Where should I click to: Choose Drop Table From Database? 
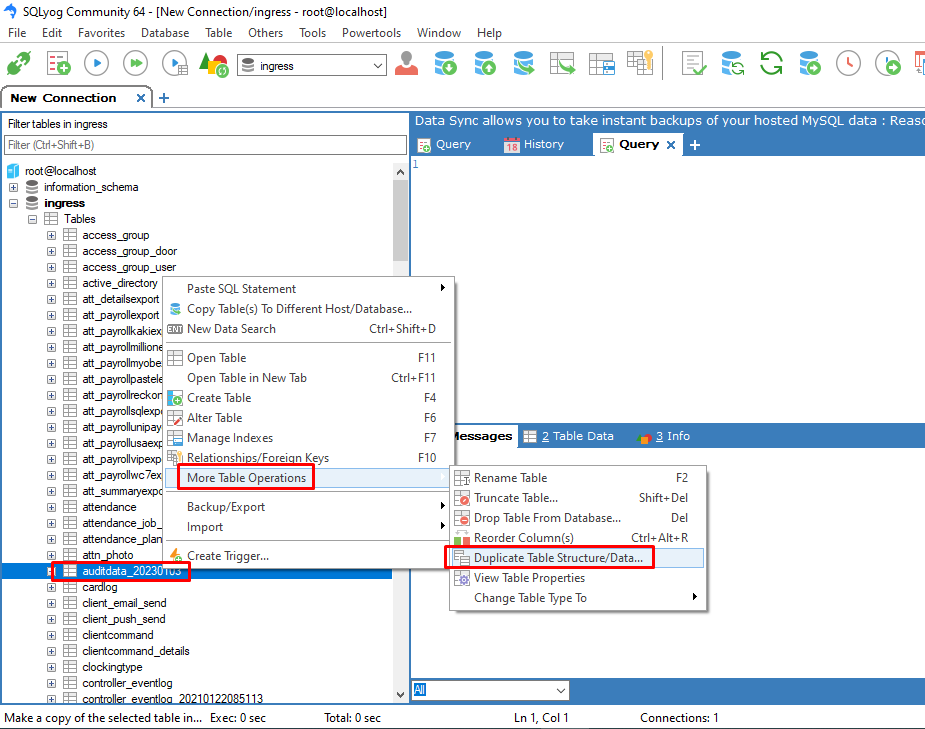click(578, 518)
